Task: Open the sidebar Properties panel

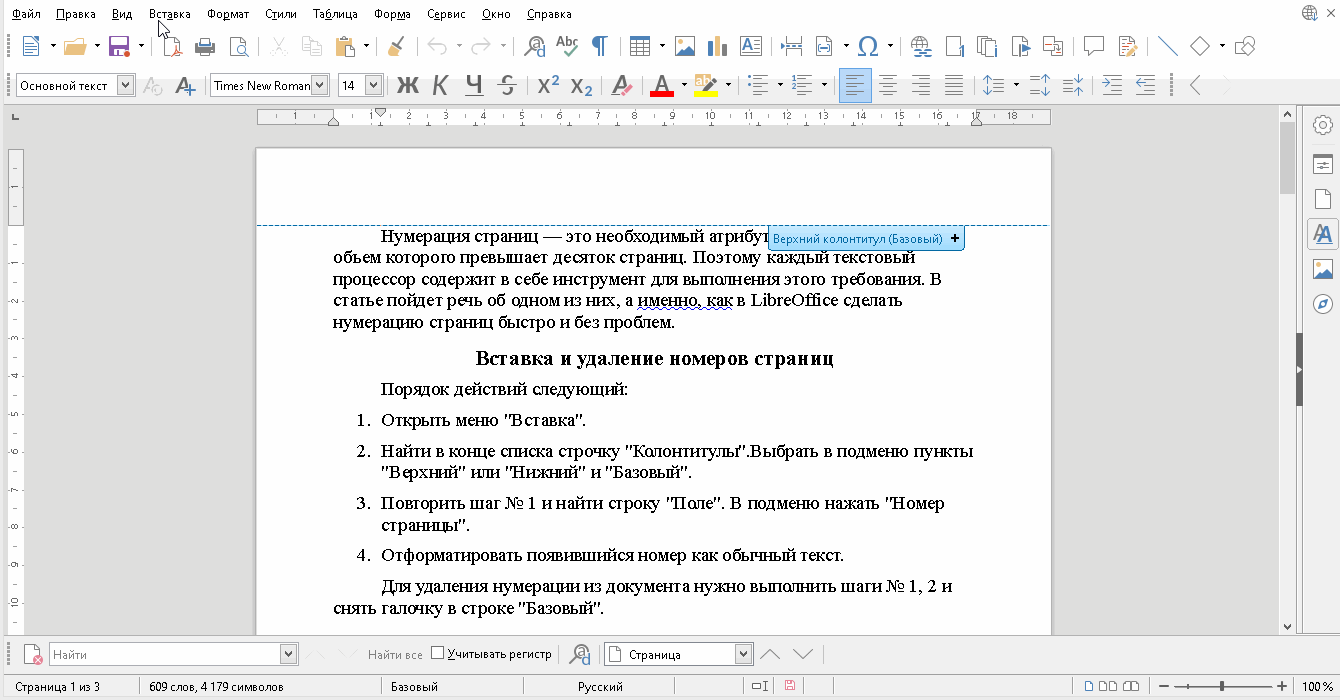Action: pyautogui.click(x=1323, y=164)
